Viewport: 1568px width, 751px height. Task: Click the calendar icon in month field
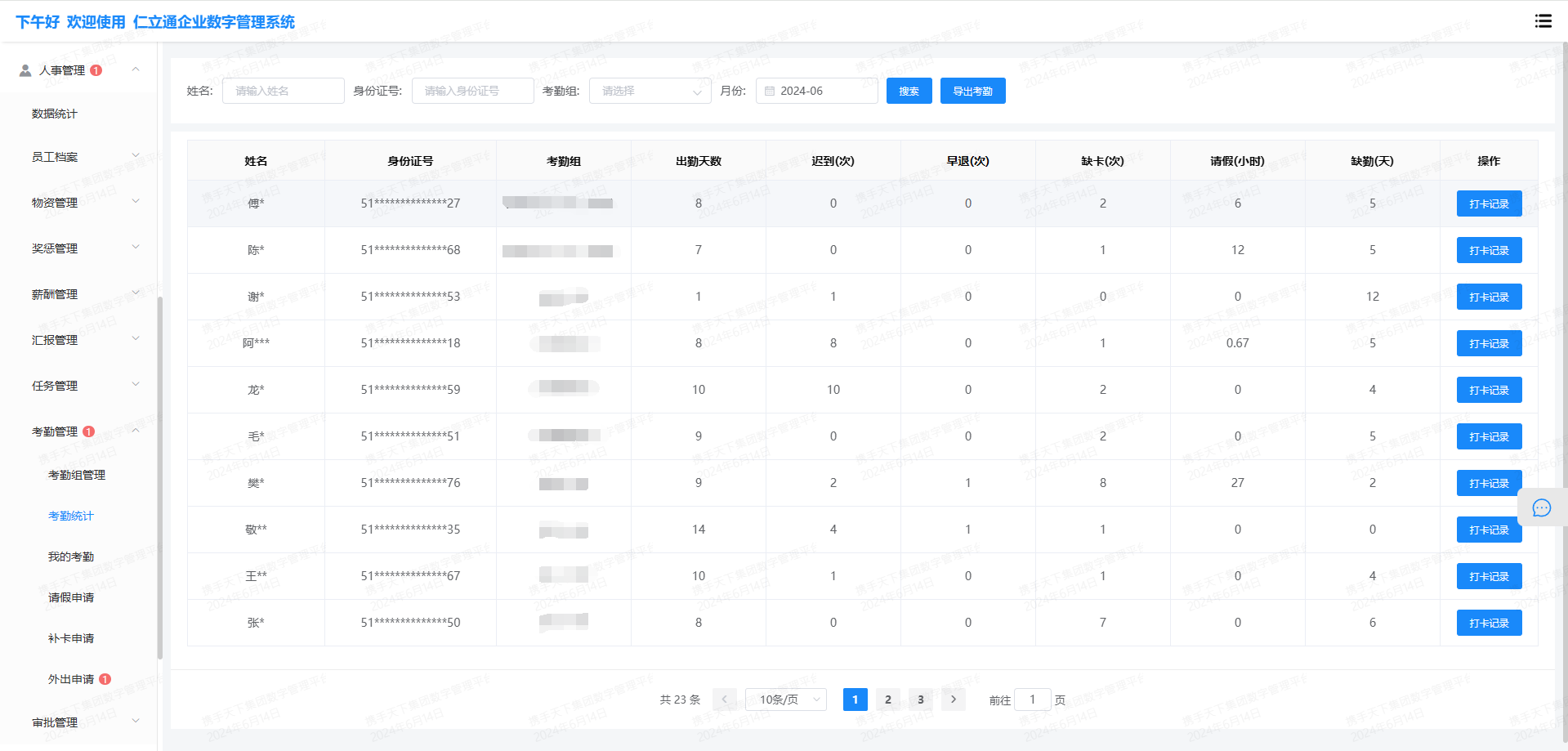coord(770,91)
